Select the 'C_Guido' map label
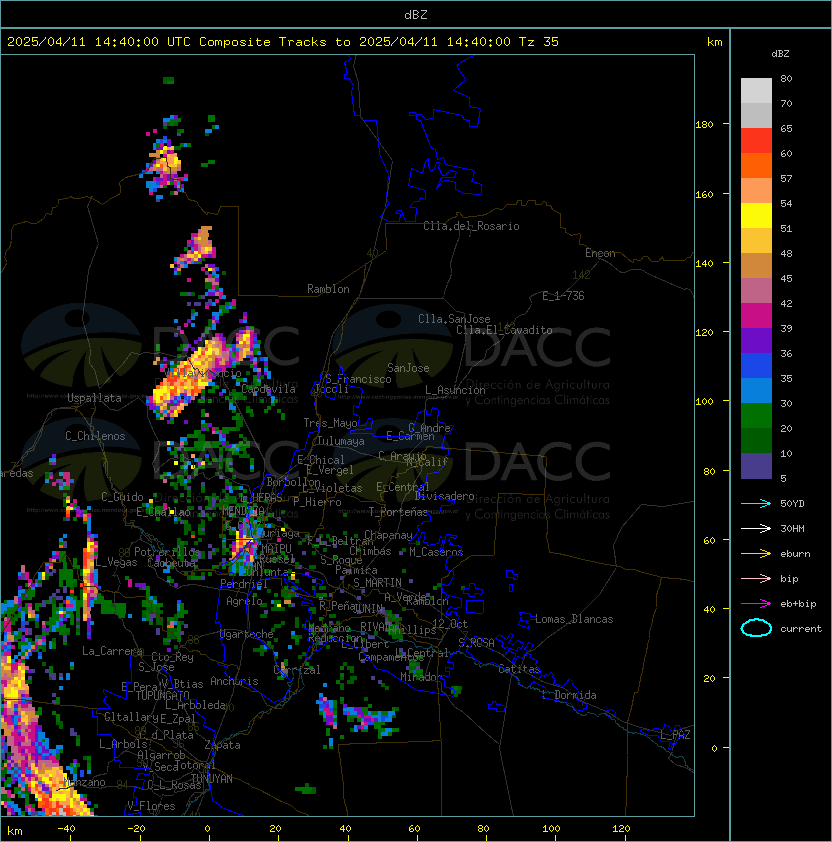Image resolution: width=832 pixels, height=842 pixels. point(122,497)
